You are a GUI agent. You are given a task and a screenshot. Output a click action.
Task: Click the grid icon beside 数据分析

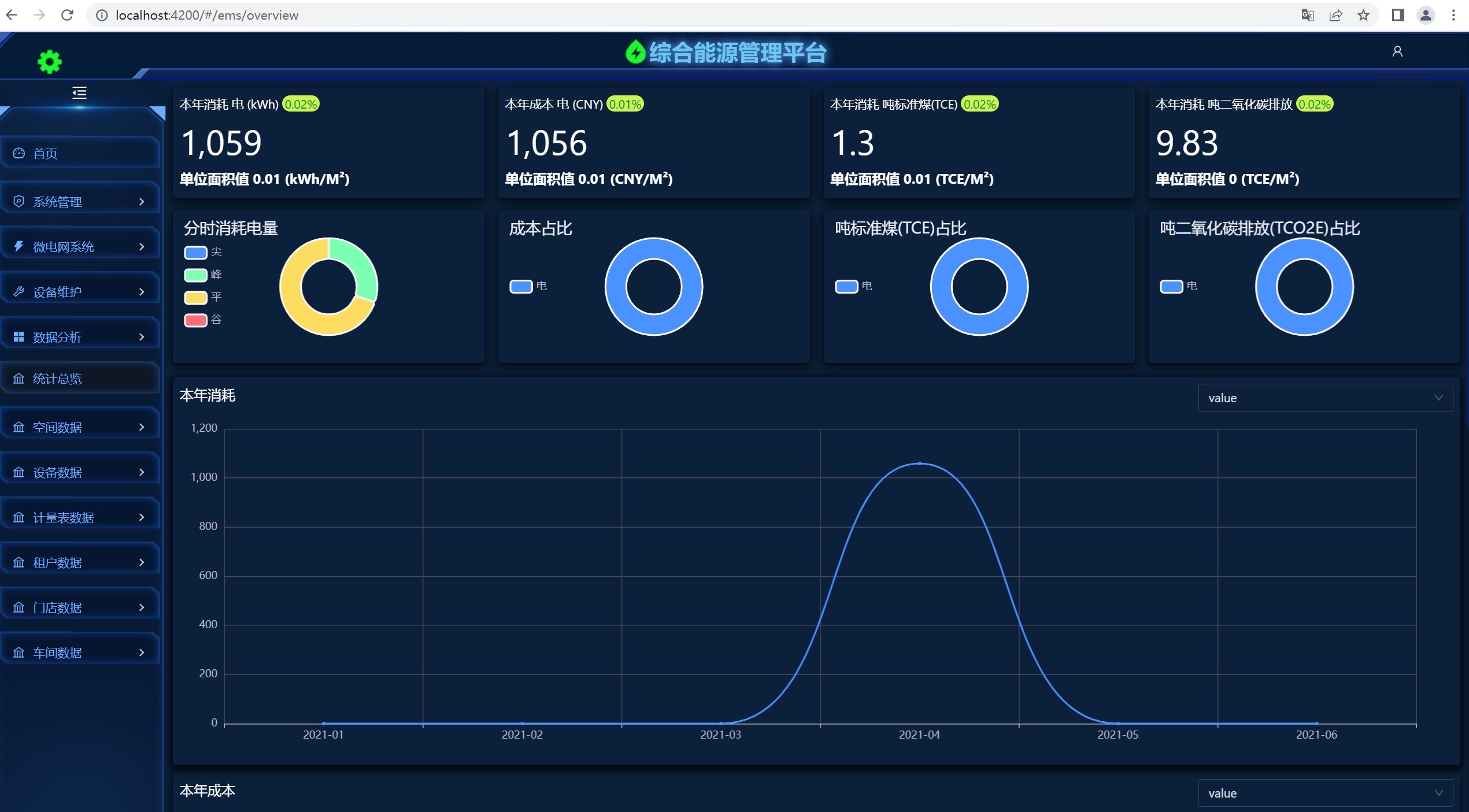[19, 336]
